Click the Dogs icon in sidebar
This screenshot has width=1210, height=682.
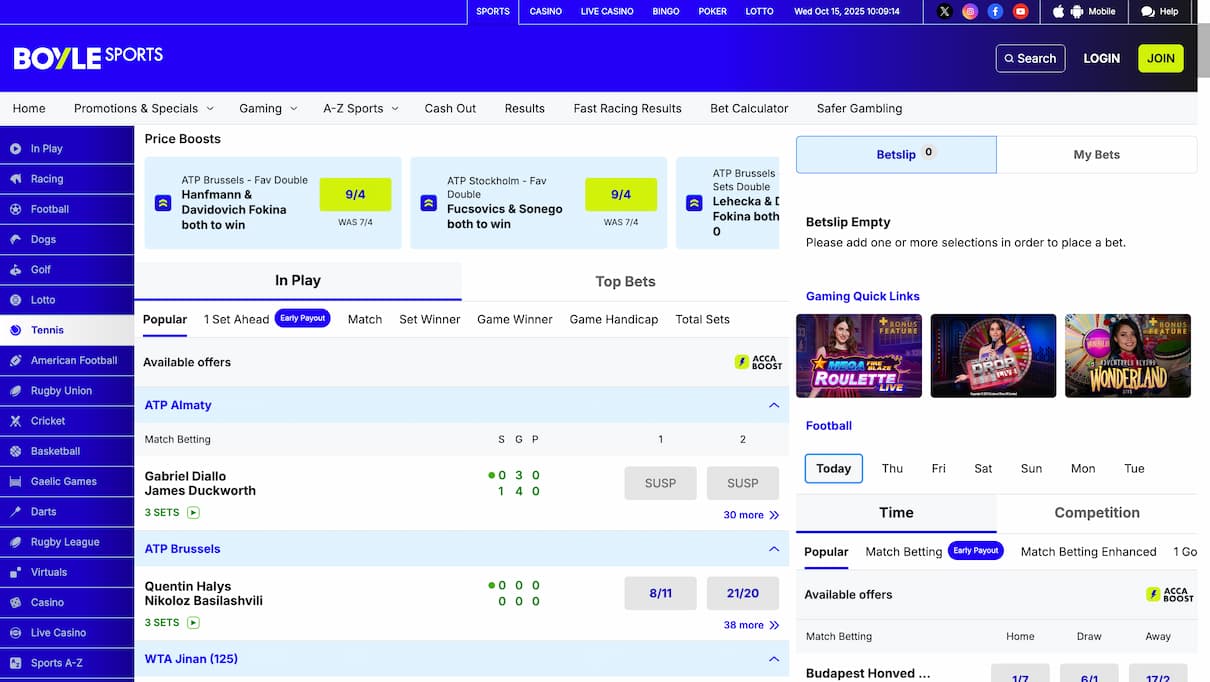pyautogui.click(x=15, y=240)
